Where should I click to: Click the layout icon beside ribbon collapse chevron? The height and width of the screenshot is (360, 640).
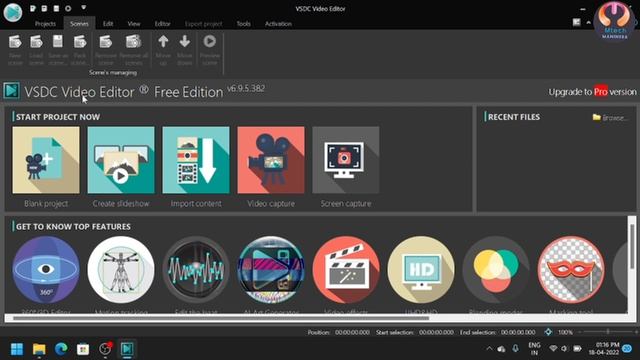pos(576,22)
